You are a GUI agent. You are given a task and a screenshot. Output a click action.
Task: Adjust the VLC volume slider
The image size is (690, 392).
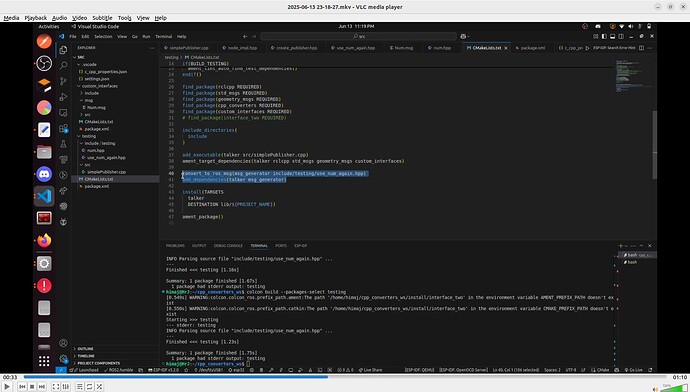click(674, 388)
